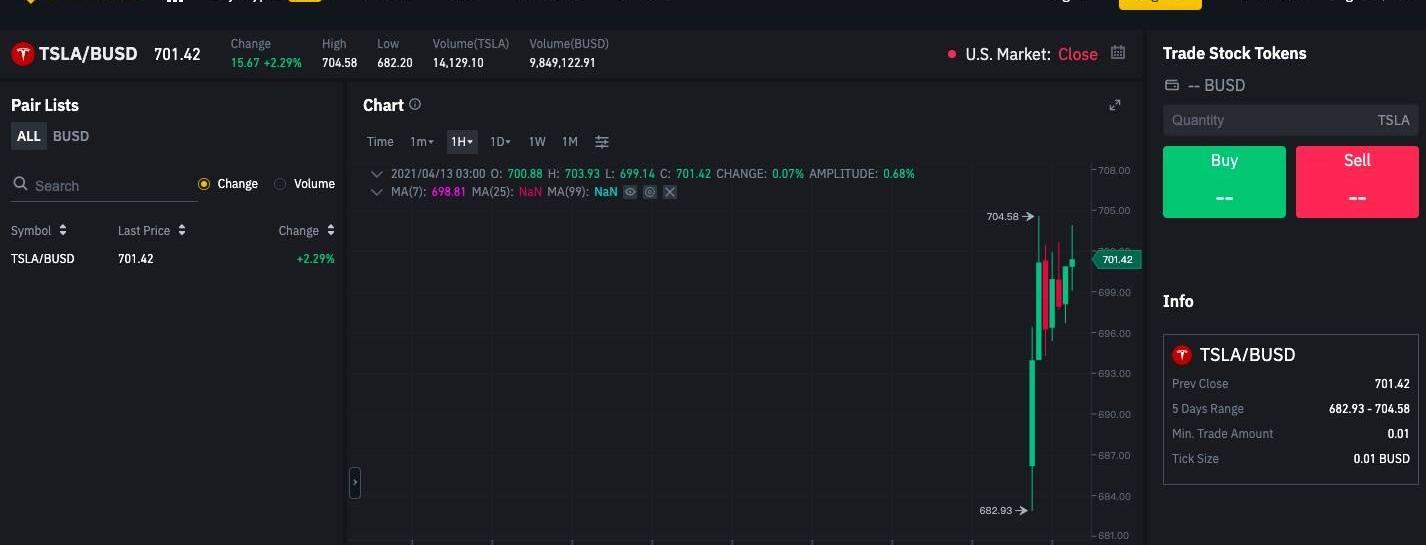The height and width of the screenshot is (545, 1426).
Task: Select the 1W chart interval
Action: 537,142
